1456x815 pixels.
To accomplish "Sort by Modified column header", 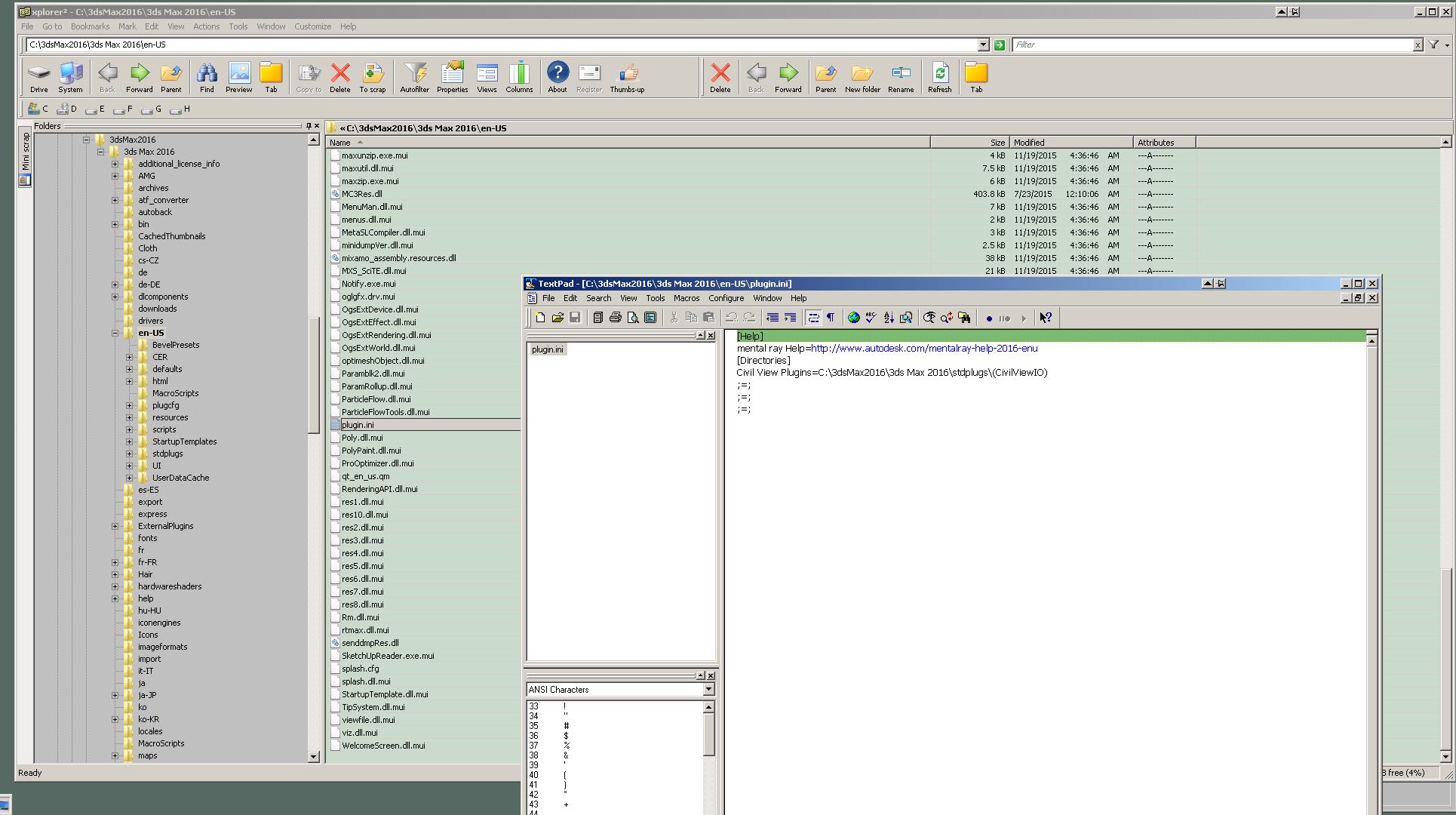I will [x=1071, y=142].
